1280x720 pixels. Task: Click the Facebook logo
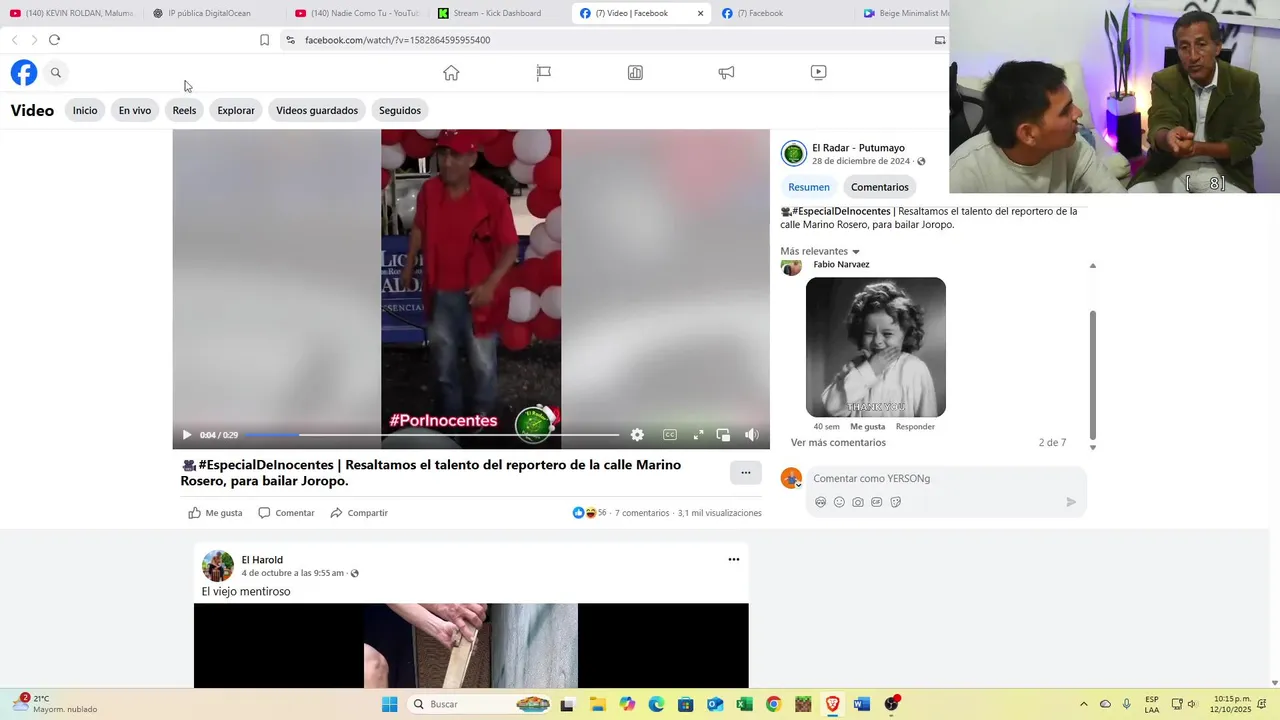24,73
